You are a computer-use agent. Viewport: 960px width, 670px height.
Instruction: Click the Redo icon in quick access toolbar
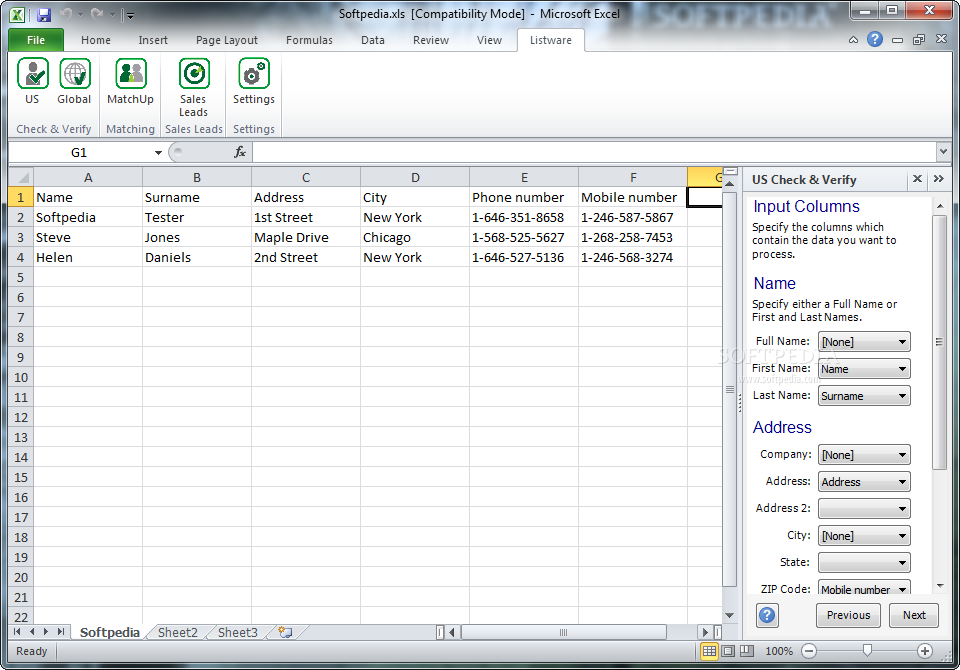tap(96, 14)
